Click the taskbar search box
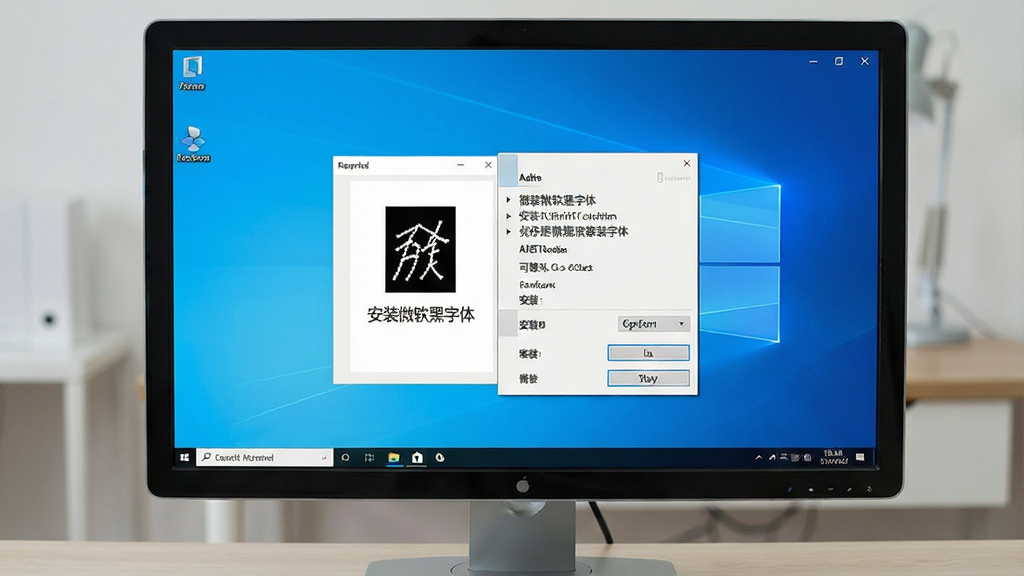The width and height of the screenshot is (1024, 576). click(264, 457)
